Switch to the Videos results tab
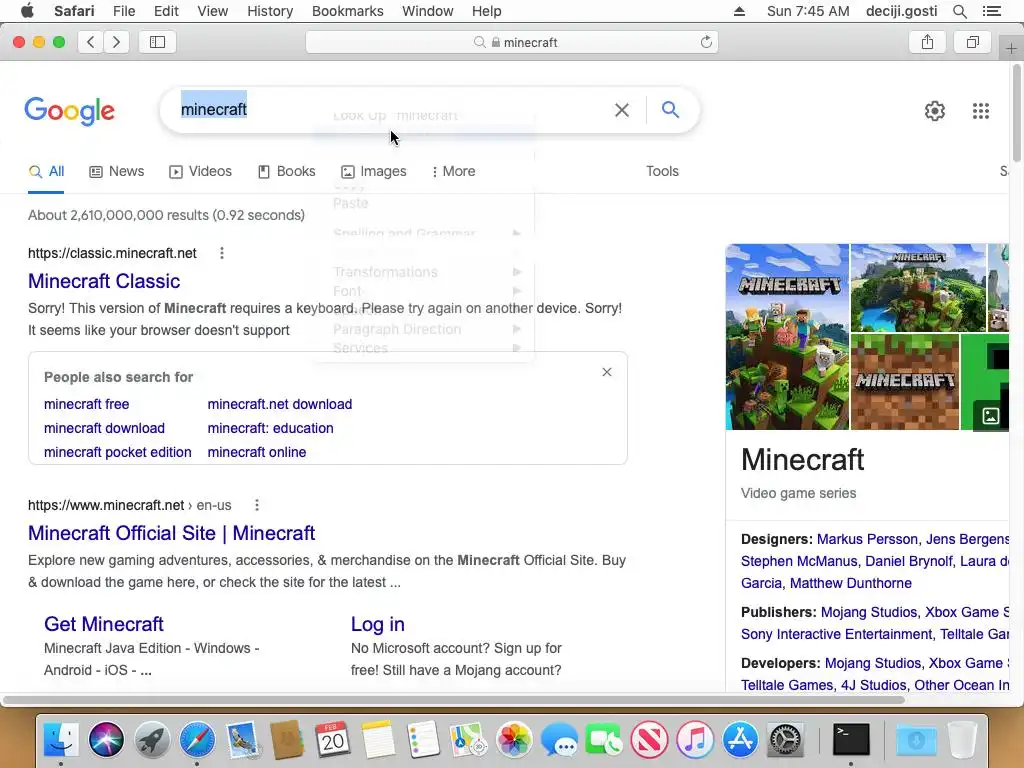1024x768 pixels. coord(200,171)
